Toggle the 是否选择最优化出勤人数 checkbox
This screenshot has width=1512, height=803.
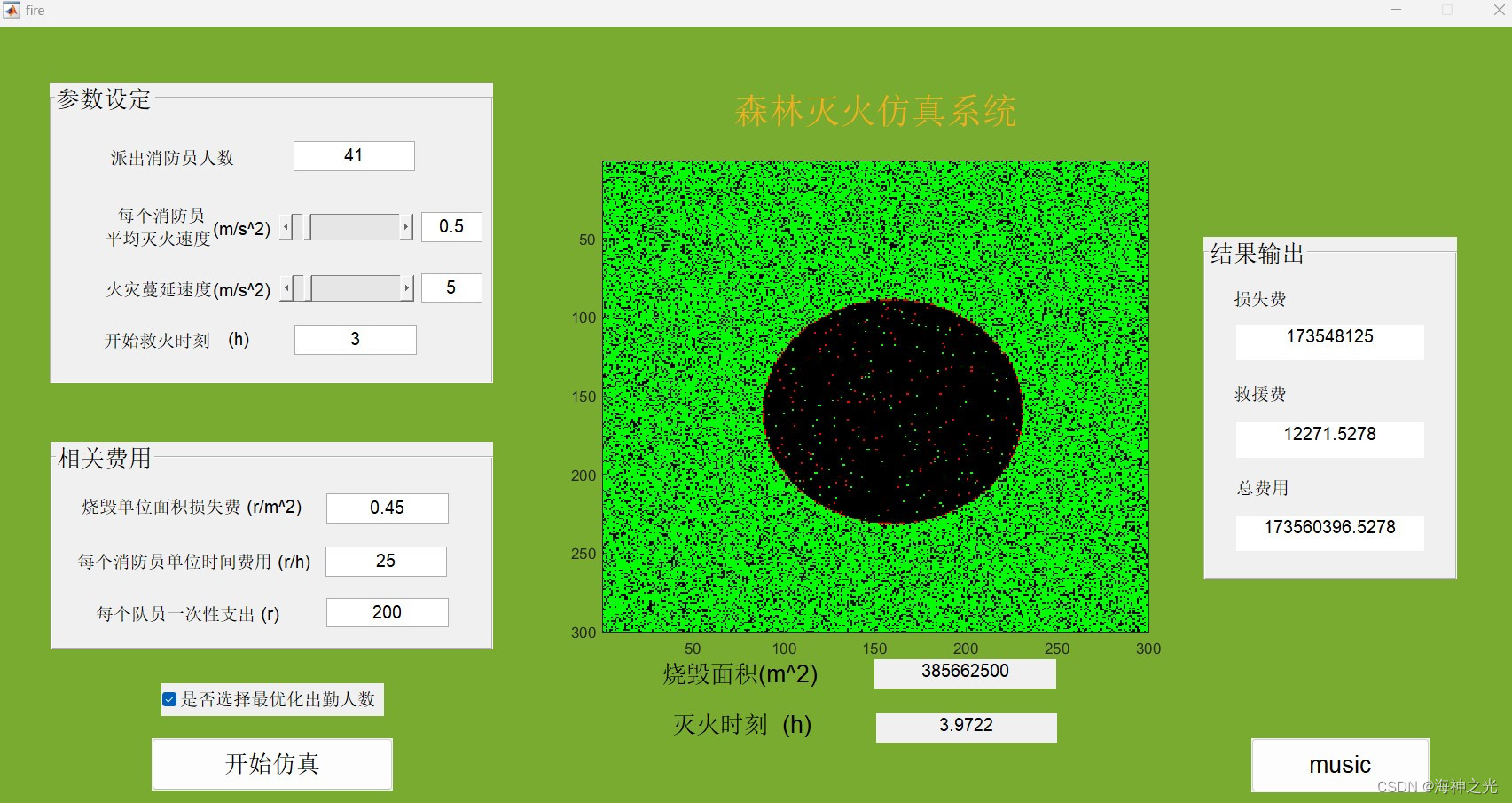[169, 699]
